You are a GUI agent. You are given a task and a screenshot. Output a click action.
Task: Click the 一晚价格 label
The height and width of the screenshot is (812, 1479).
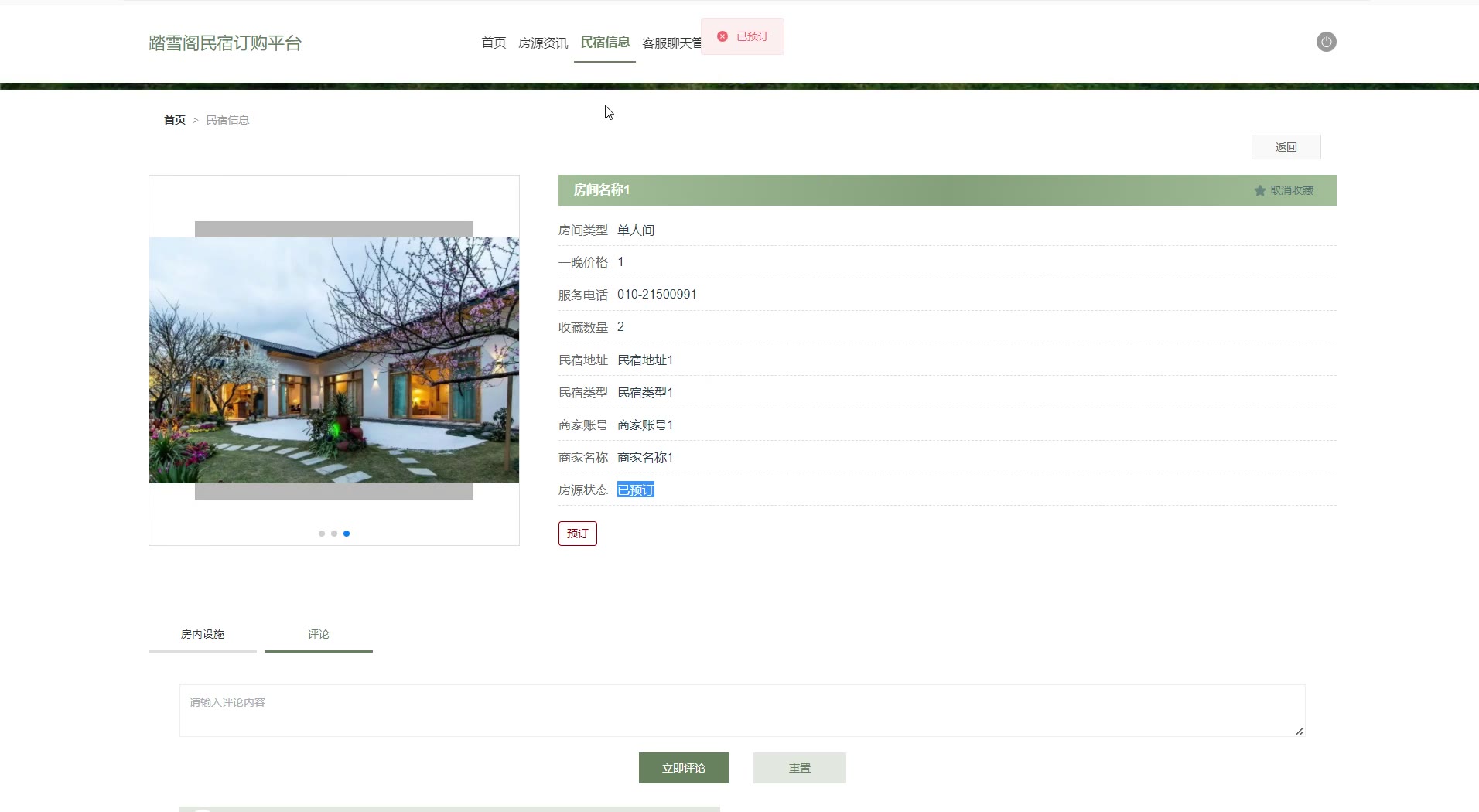tap(583, 263)
